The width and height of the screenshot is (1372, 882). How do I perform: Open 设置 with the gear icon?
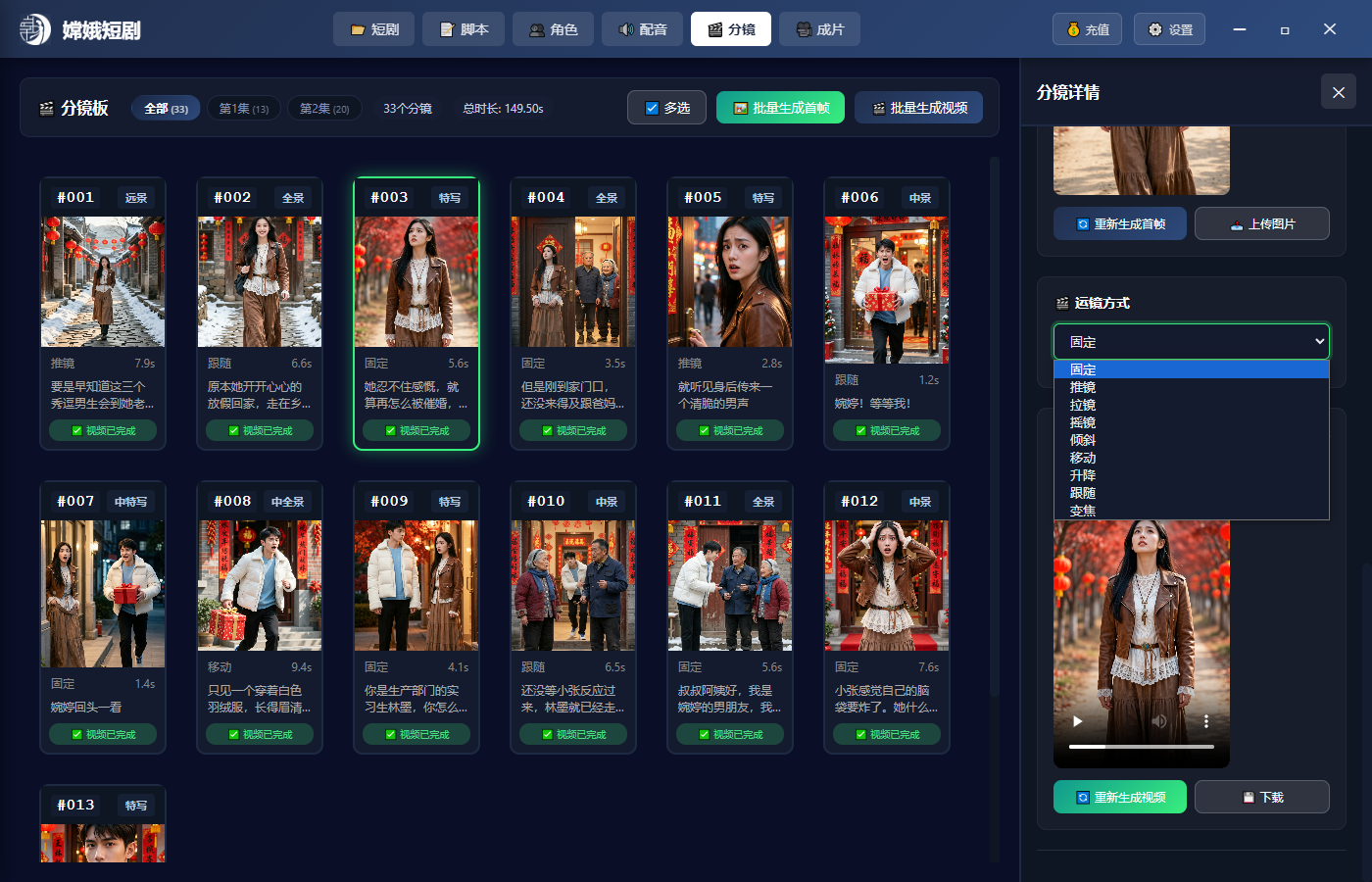click(x=1169, y=29)
